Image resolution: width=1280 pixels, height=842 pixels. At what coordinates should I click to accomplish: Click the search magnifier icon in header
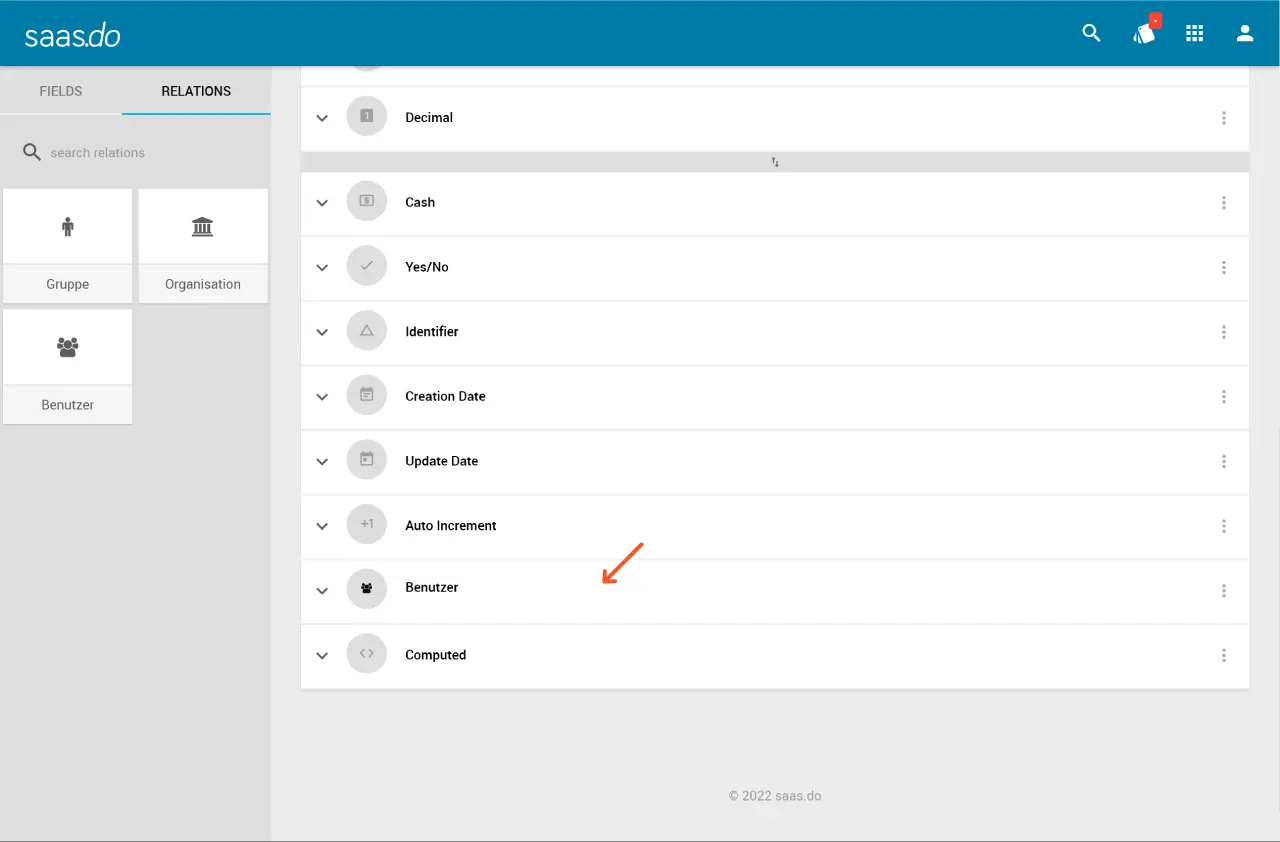coord(1091,33)
